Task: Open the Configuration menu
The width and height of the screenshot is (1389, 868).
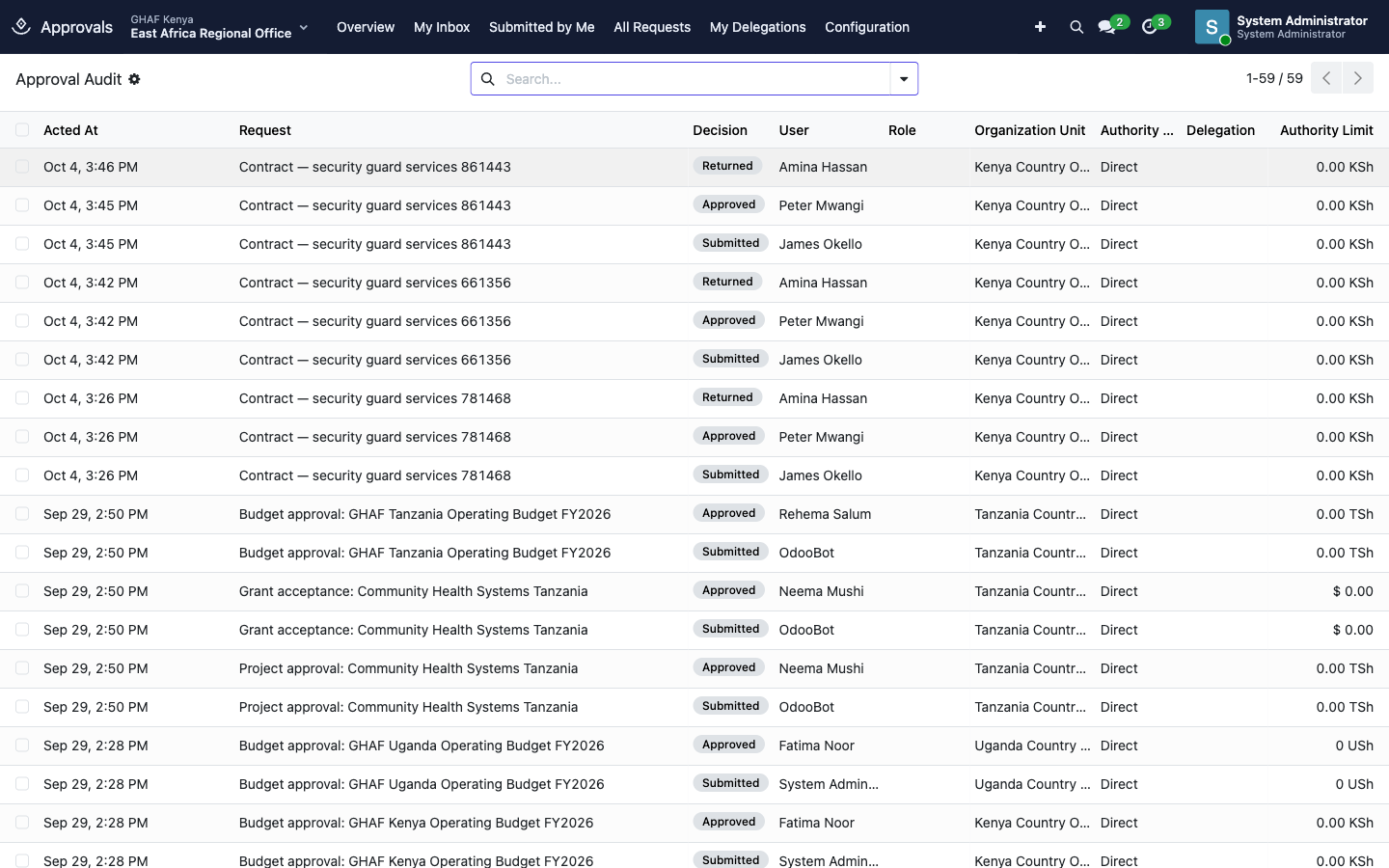Action: (x=867, y=27)
